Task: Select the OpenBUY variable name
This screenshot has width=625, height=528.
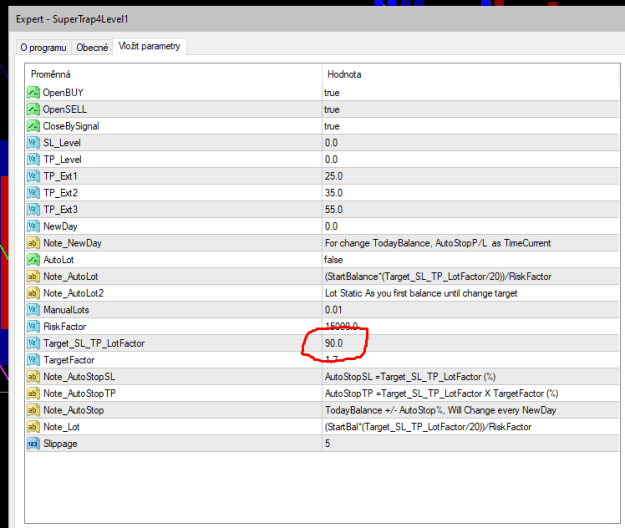Action: pyautogui.click(x=63, y=93)
